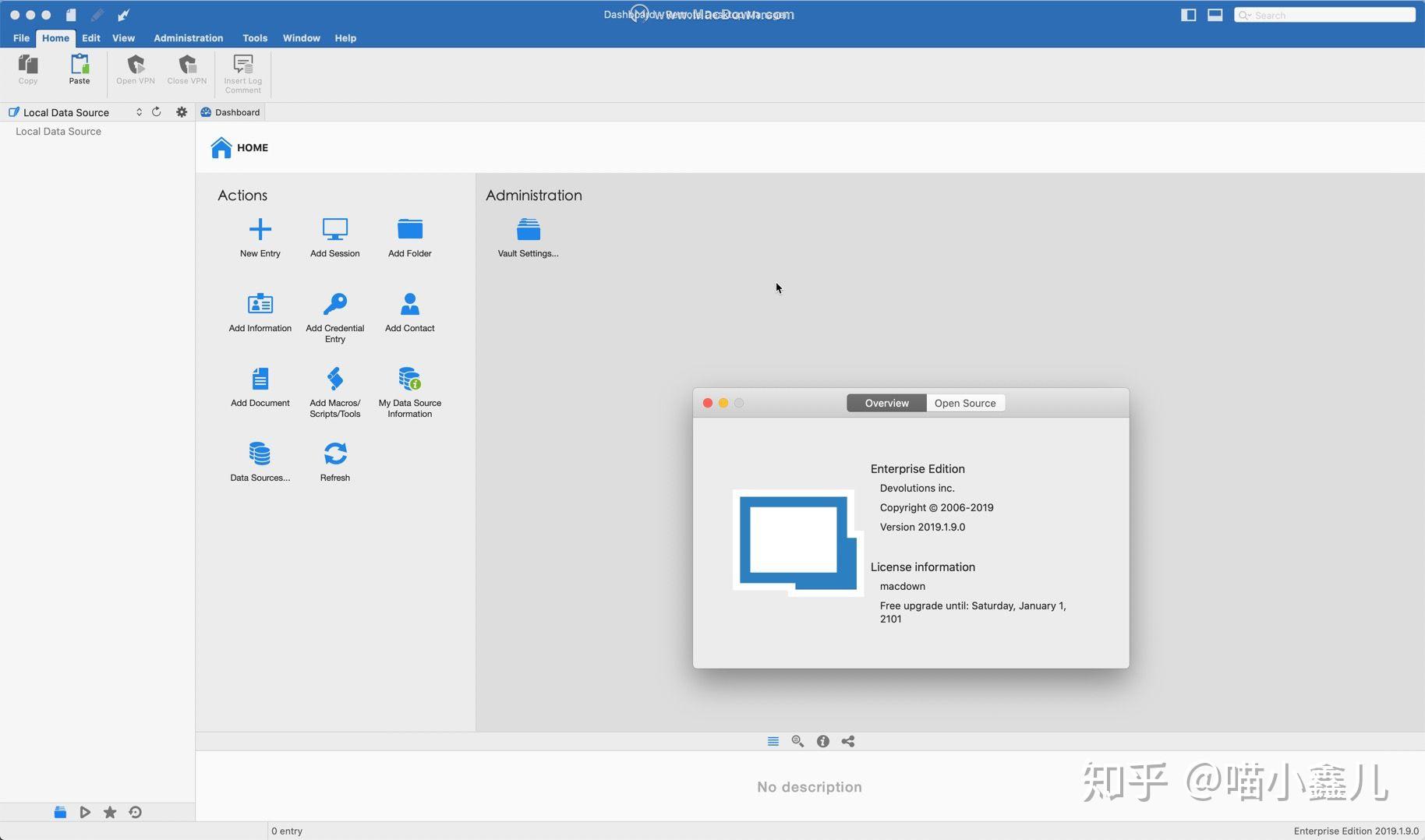Open the Administration tab
This screenshot has height=840, width=1425.
[189, 37]
